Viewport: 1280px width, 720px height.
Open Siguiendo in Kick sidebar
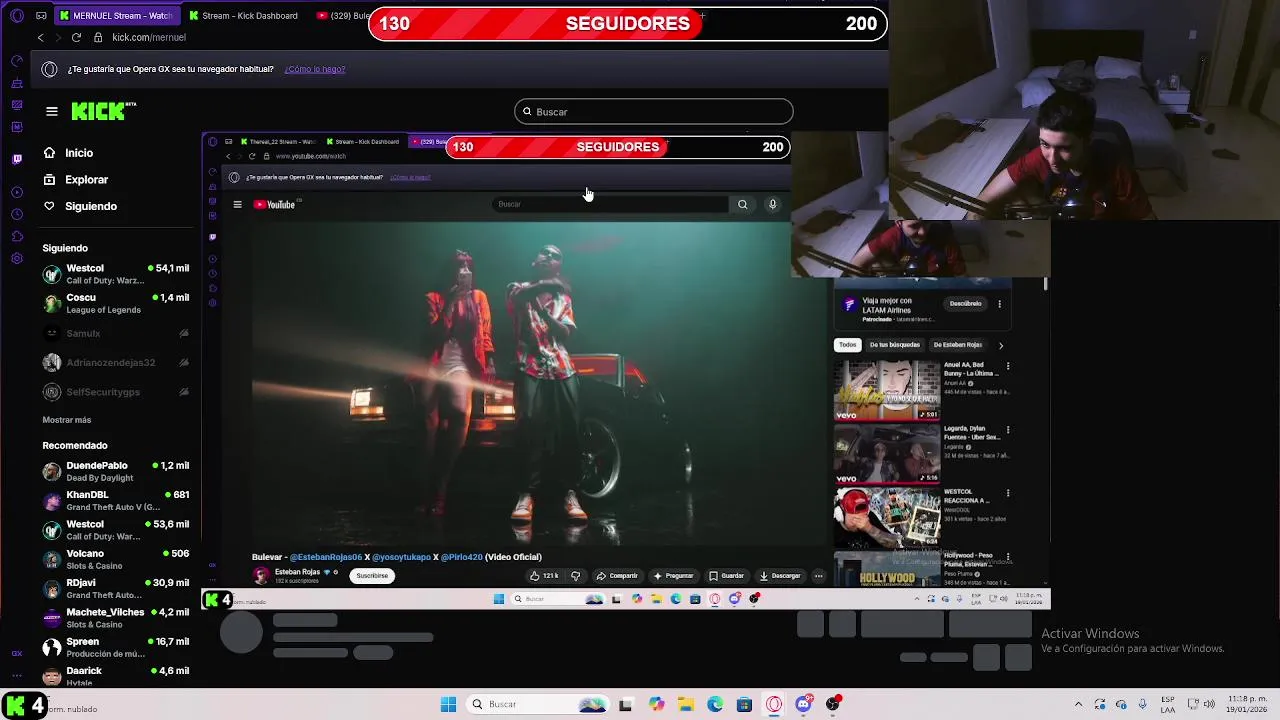tap(80, 206)
